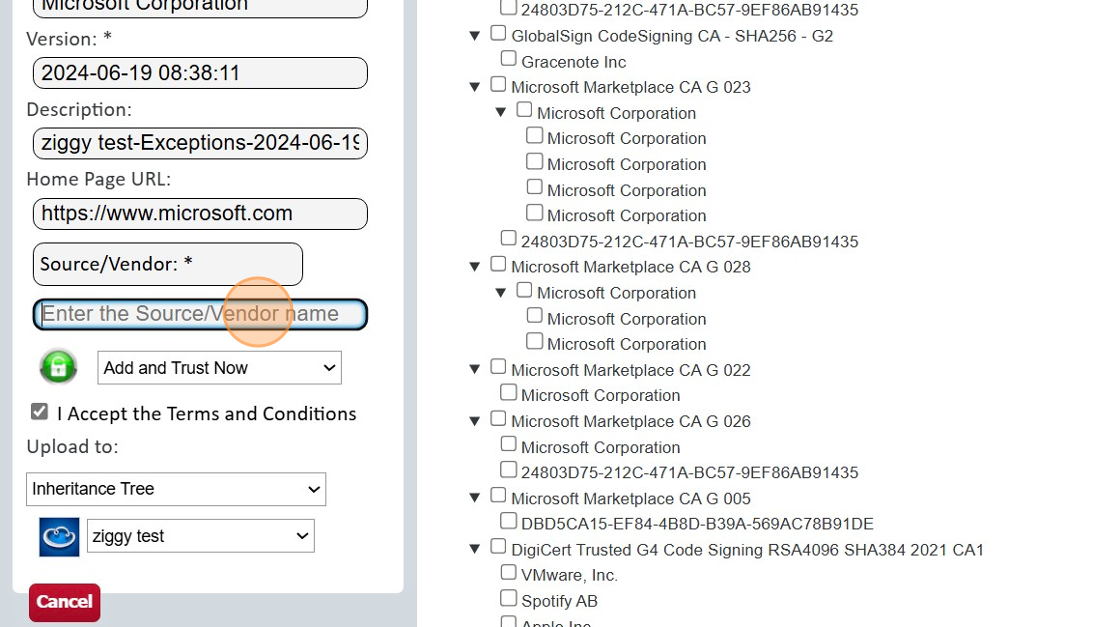1120x627 pixels.
Task: Open the Inheritance Tree dropdown
Action: tap(176, 489)
